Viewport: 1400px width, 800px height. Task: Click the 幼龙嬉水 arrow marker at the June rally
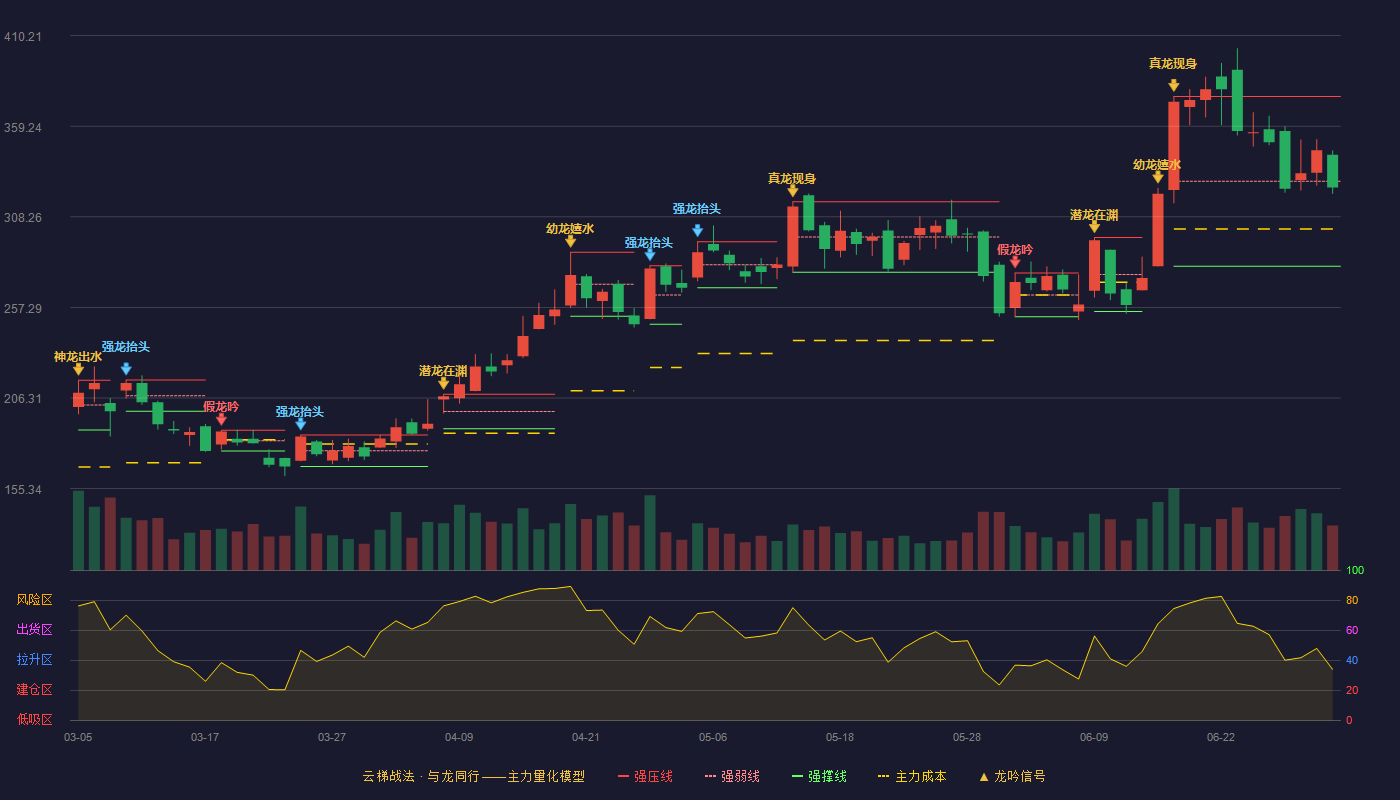1157,177
